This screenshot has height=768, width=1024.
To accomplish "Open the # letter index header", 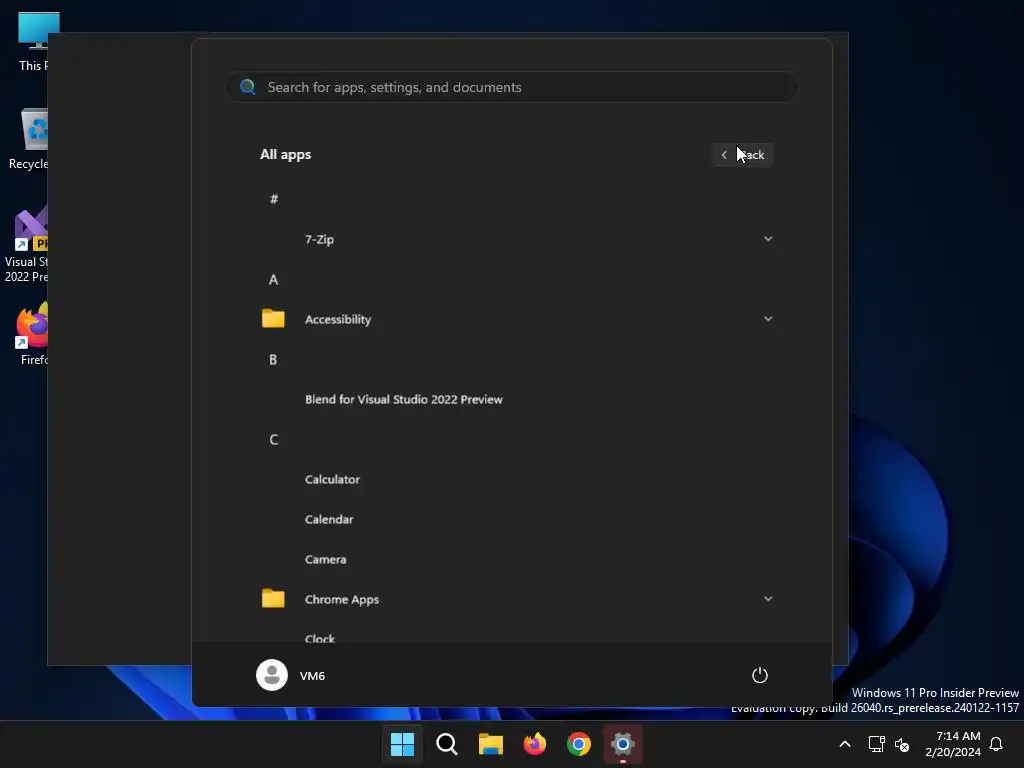I will (274, 199).
